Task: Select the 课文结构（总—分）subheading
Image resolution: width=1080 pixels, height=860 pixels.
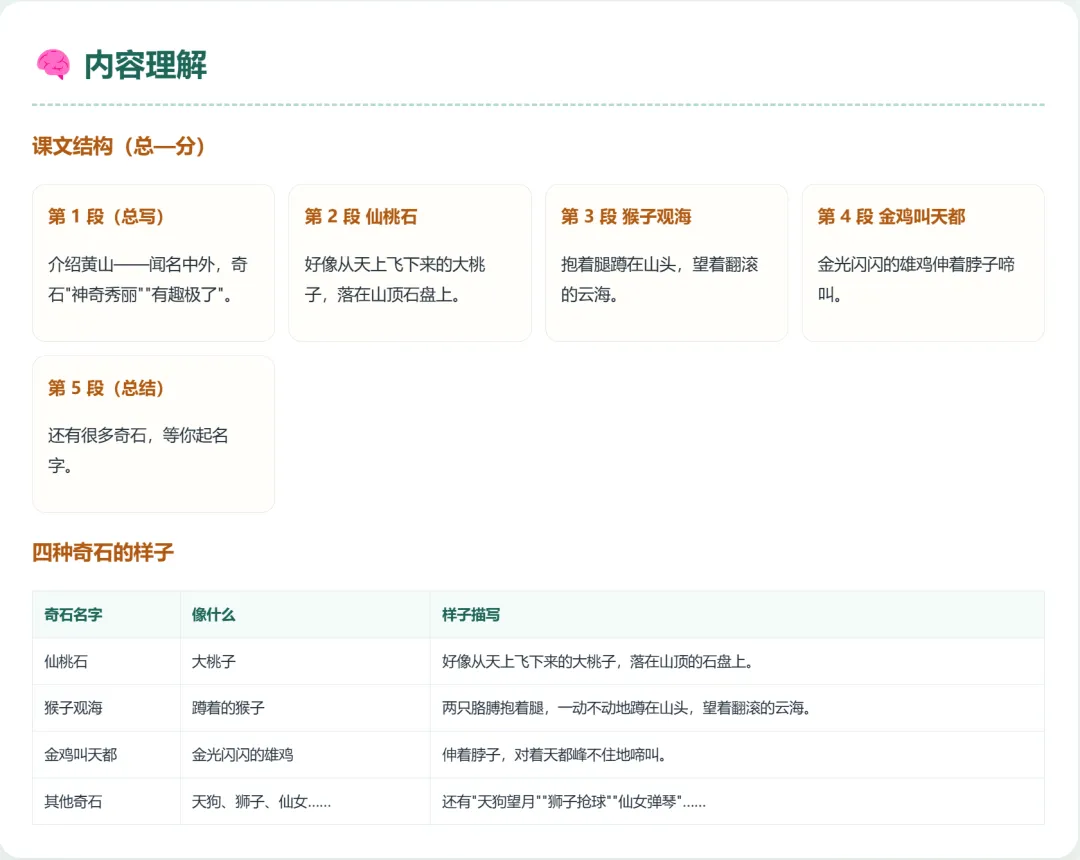Action: 118,146
